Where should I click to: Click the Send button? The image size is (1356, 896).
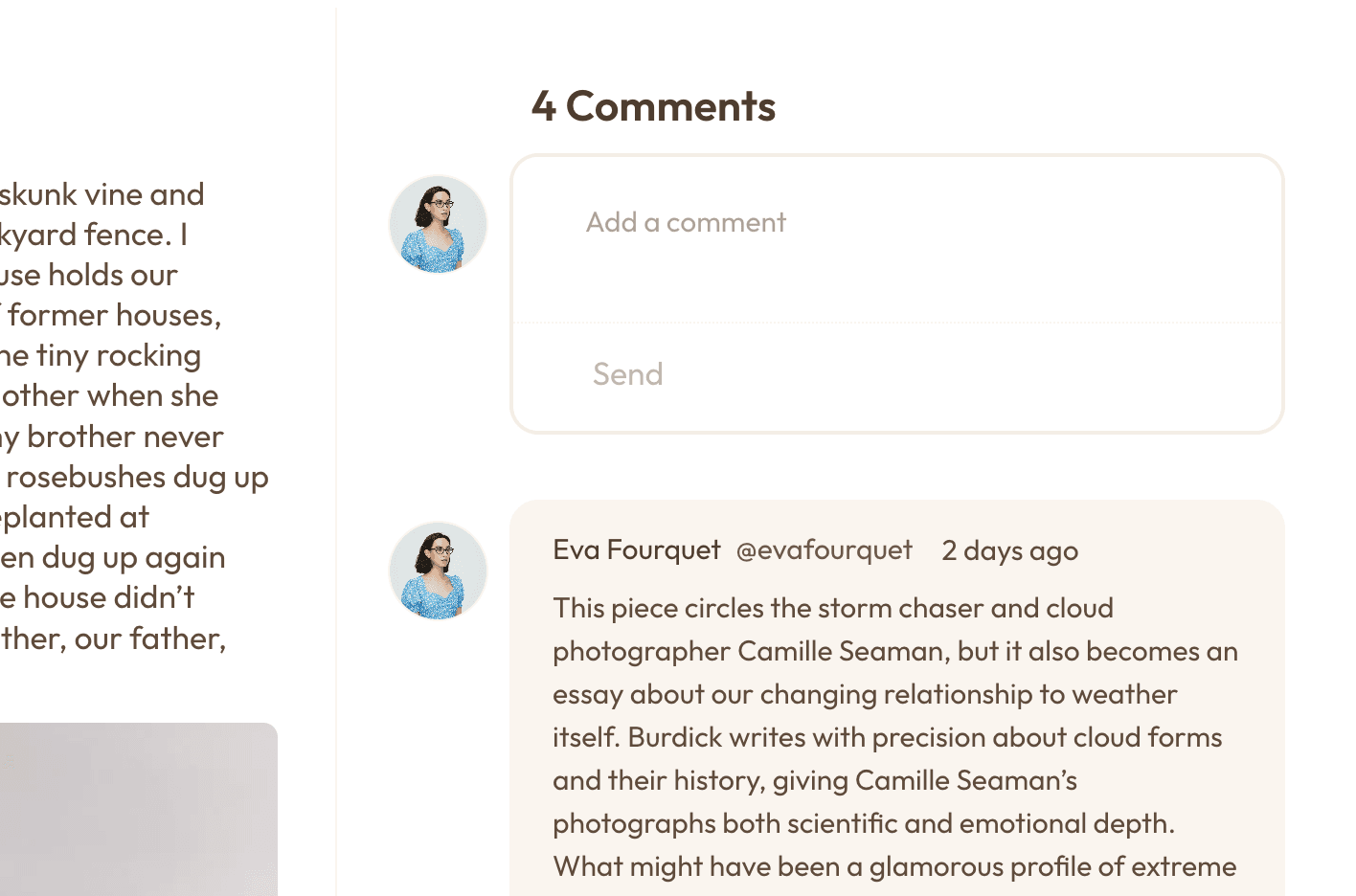pos(627,374)
